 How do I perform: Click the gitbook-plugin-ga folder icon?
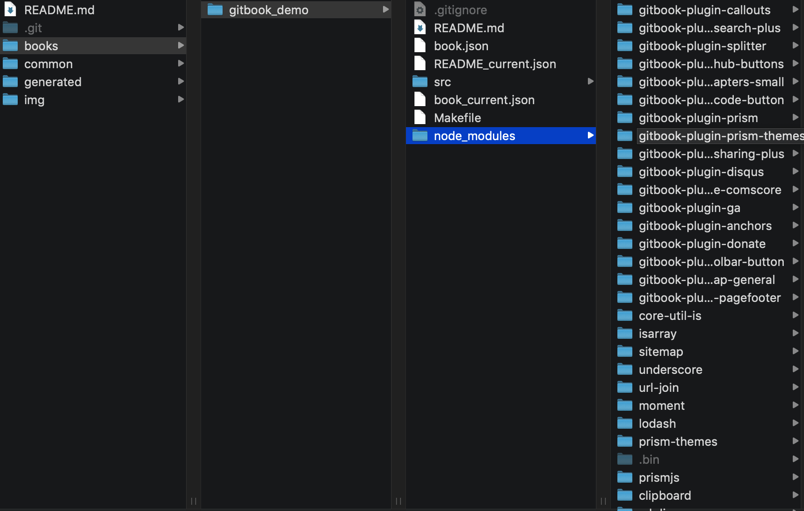tap(625, 208)
